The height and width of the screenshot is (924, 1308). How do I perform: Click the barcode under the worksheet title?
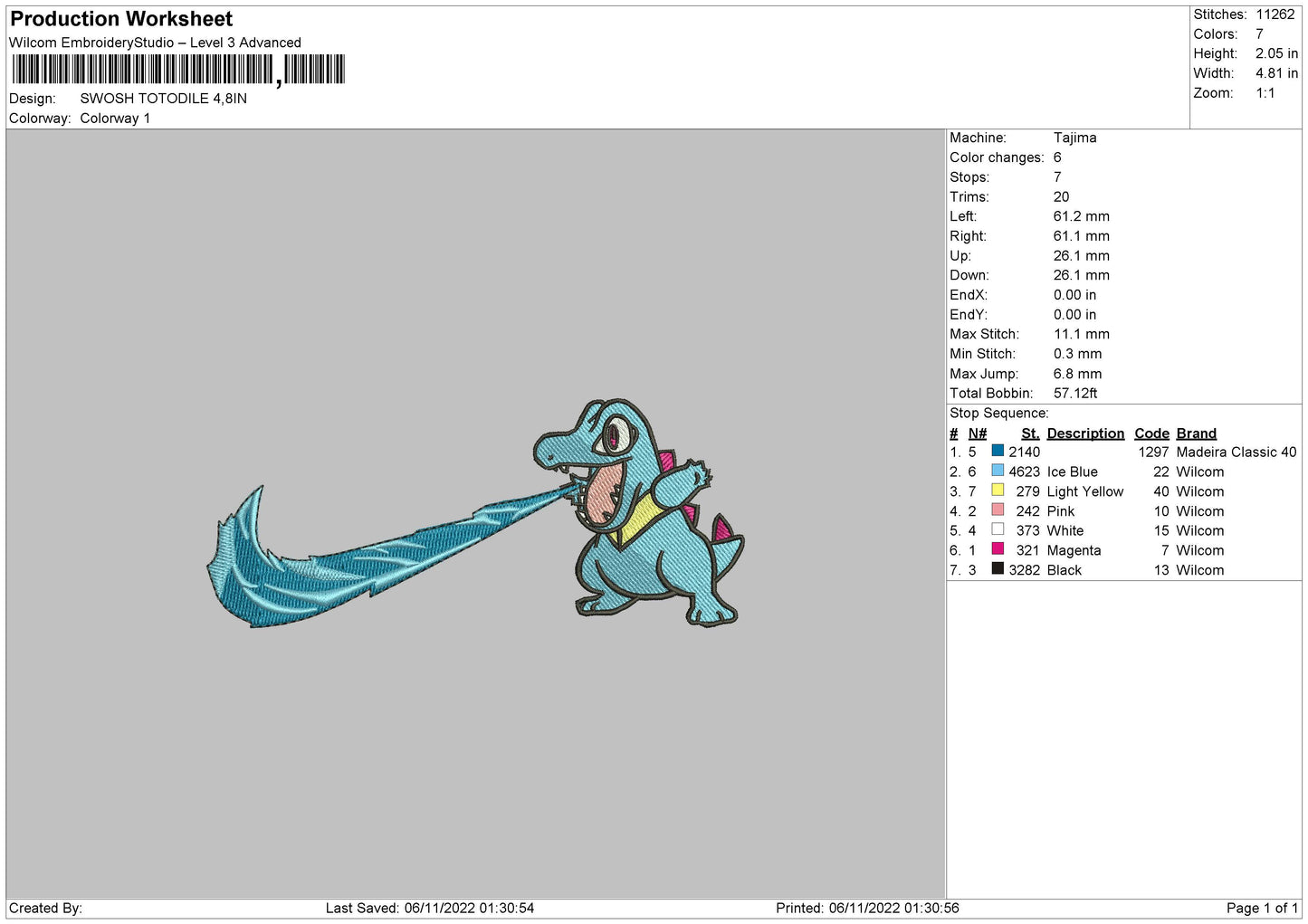click(x=177, y=70)
